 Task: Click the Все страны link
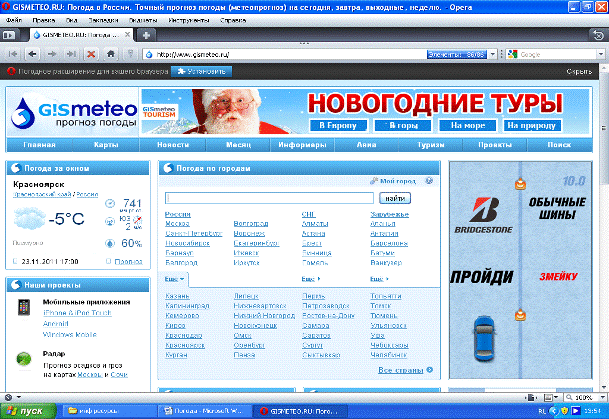pyautogui.click(x=400, y=370)
